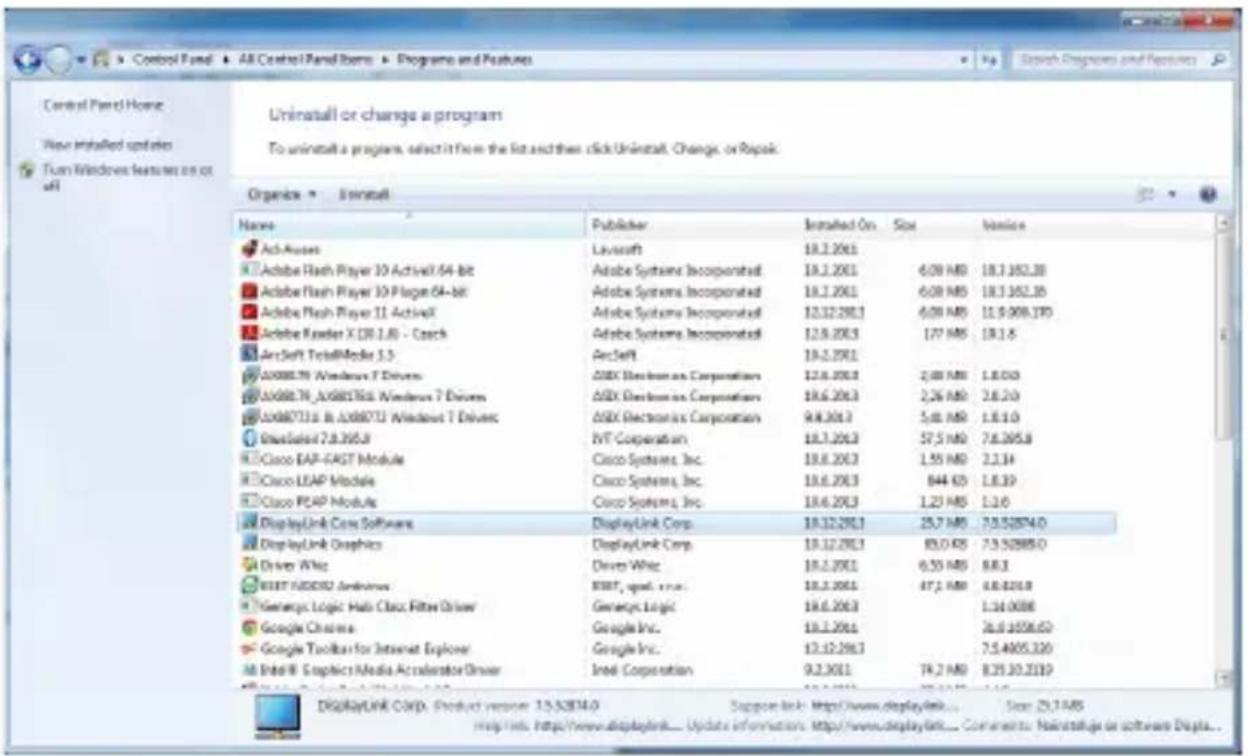Click the Uninstall toolbar button
The width and height of the screenshot is (1248, 756).
point(364,193)
